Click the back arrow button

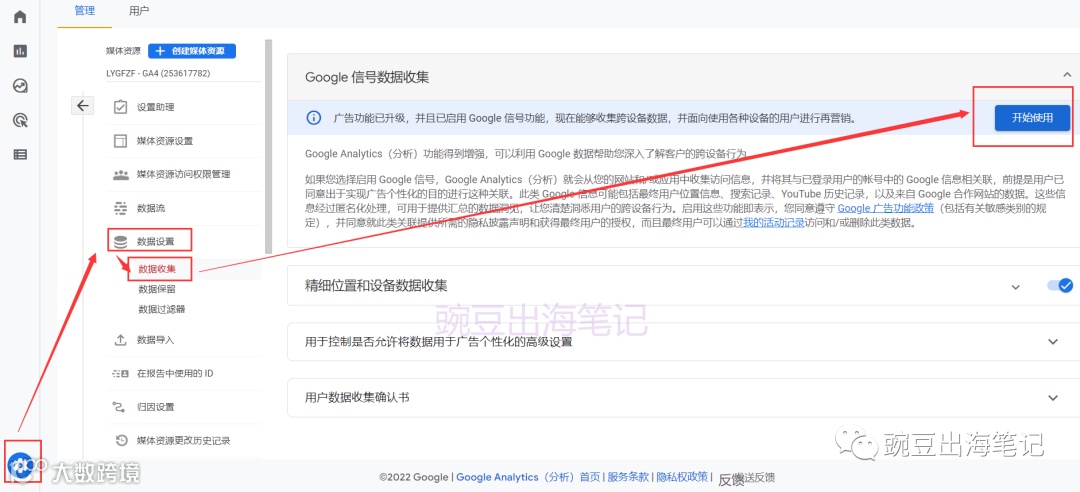click(83, 105)
